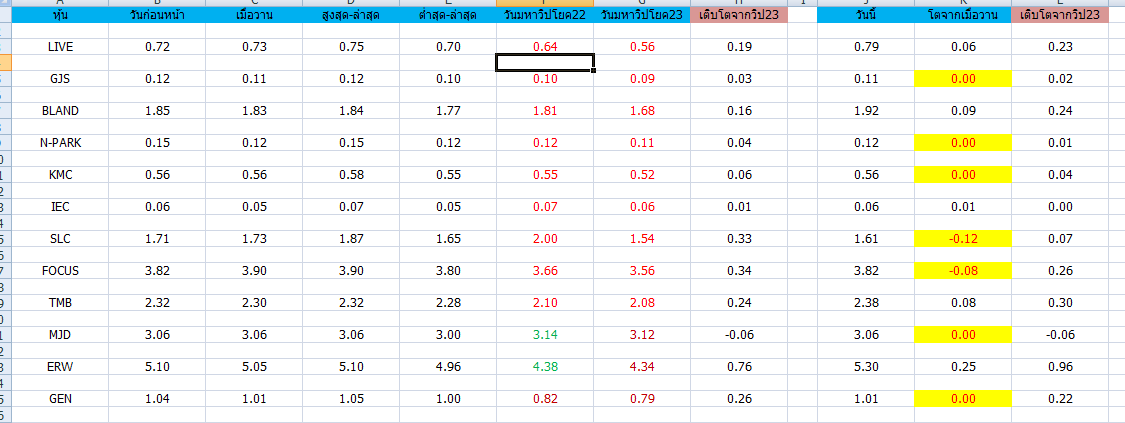The height and width of the screenshot is (423, 1125).
Task: Select 0.26 in the GEN row
Action: (x=739, y=399)
